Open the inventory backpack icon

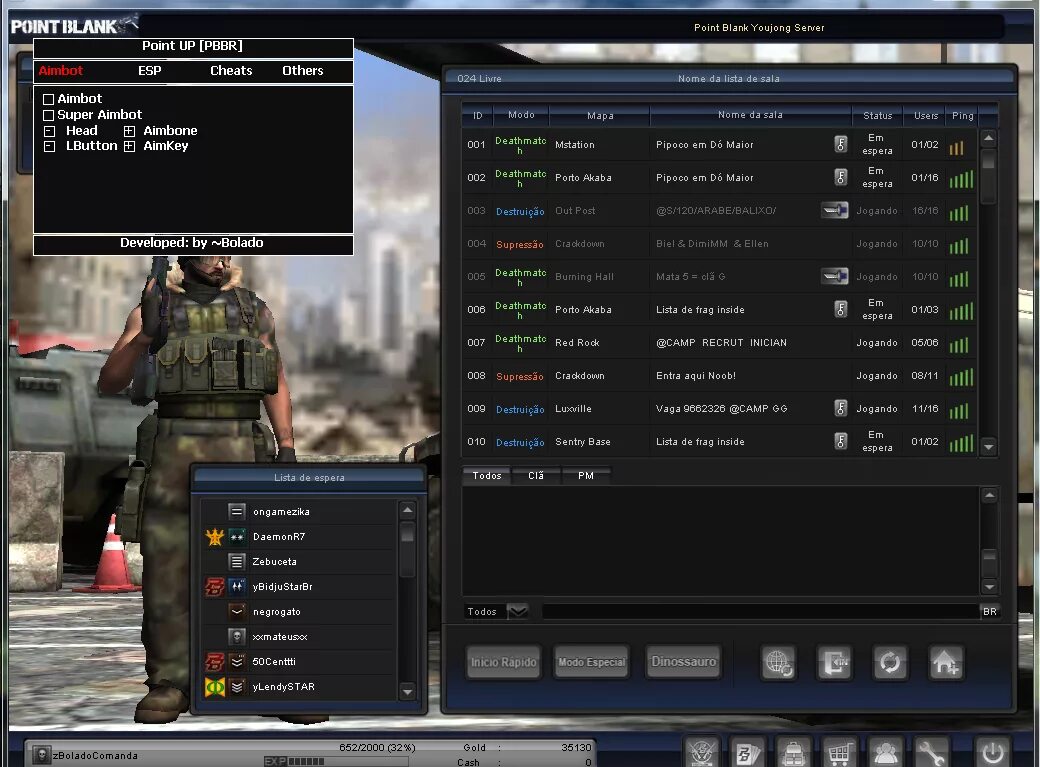tap(794, 752)
